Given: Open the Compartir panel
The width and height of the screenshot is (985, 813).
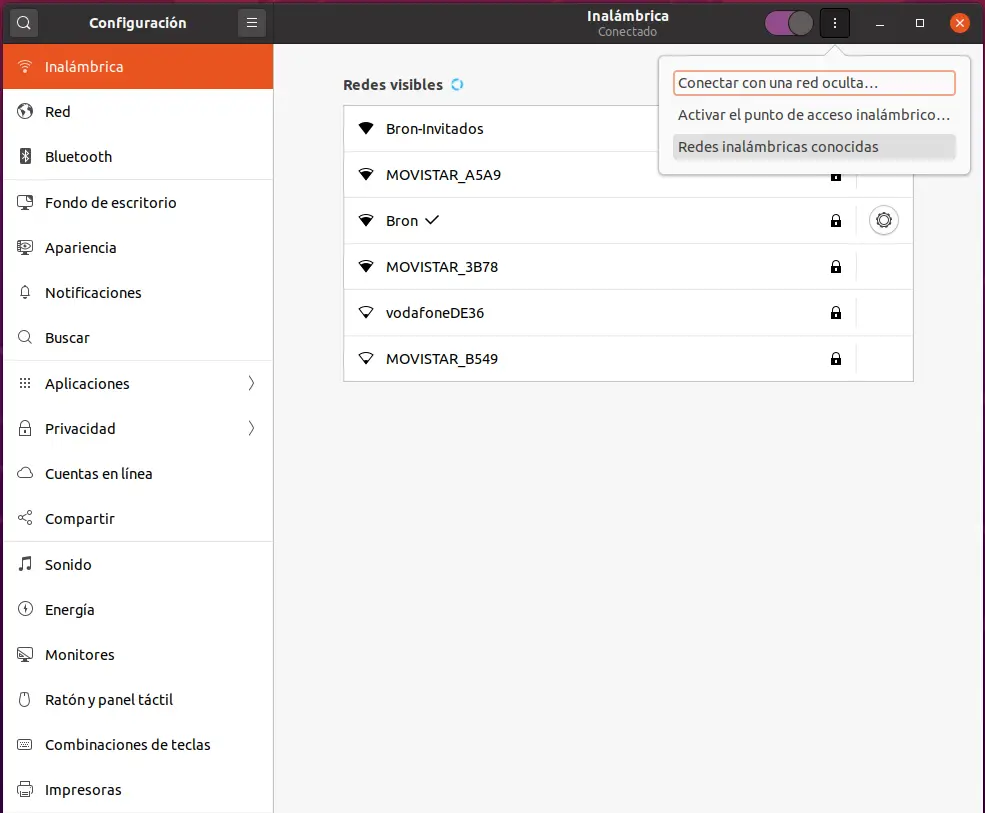Looking at the screenshot, I should (x=138, y=519).
